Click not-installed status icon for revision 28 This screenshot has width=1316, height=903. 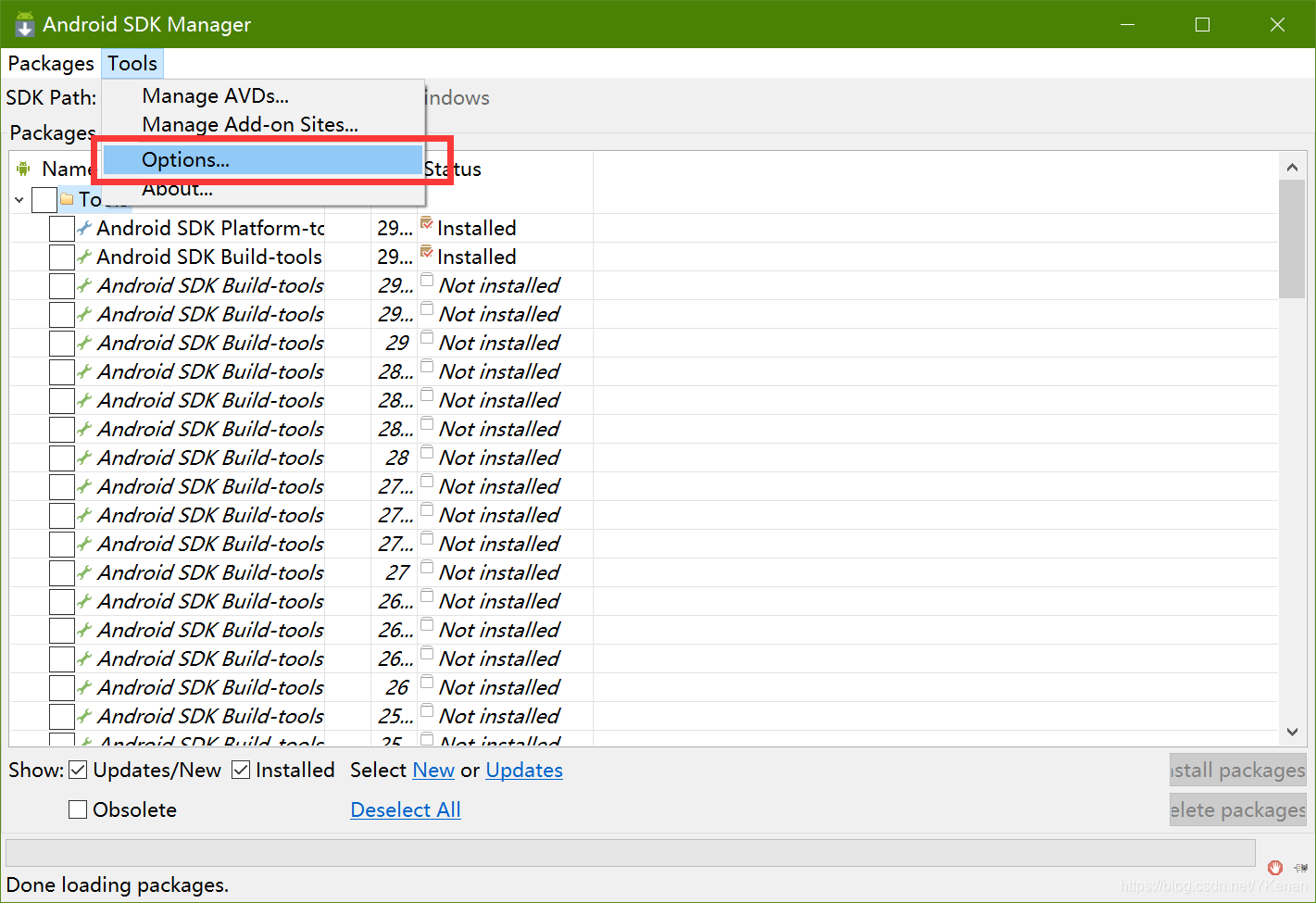(427, 452)
